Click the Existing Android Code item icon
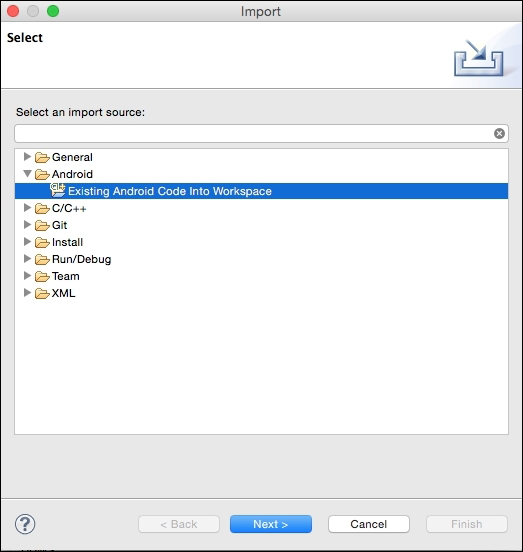523x552 pixels. pos(58,190)
